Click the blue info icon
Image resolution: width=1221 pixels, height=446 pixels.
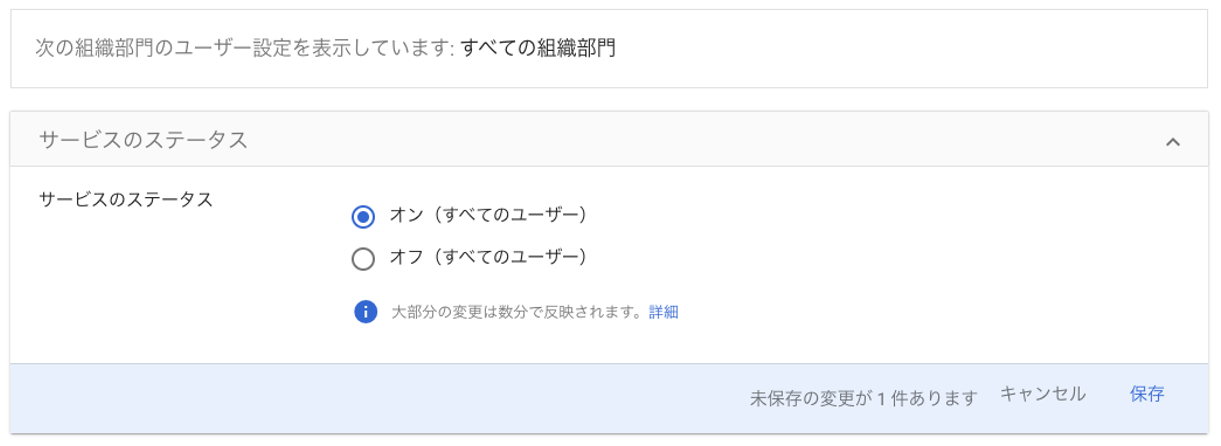click(365, 312)
